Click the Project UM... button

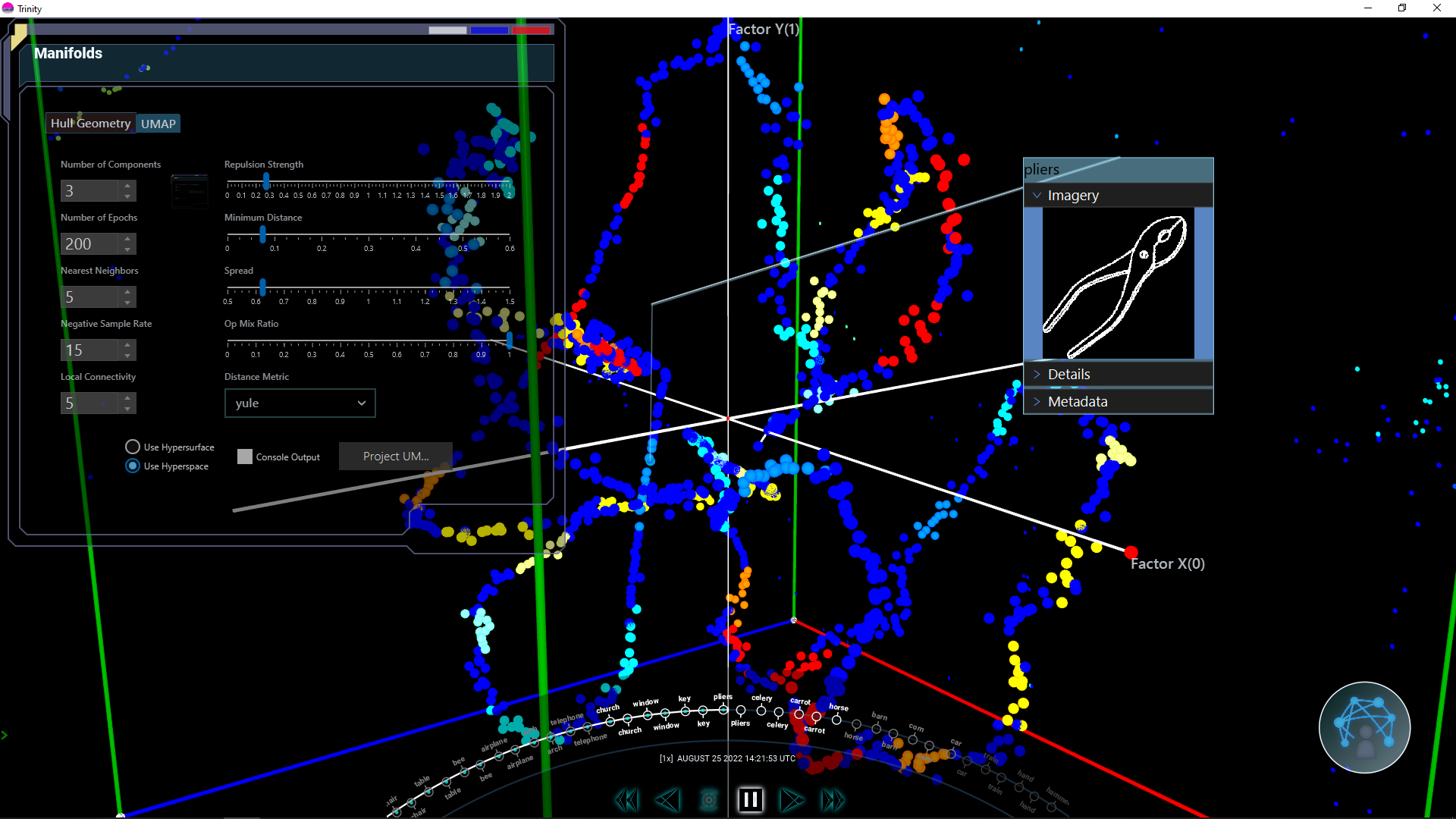pyautogui.click(x=396, y=457)
